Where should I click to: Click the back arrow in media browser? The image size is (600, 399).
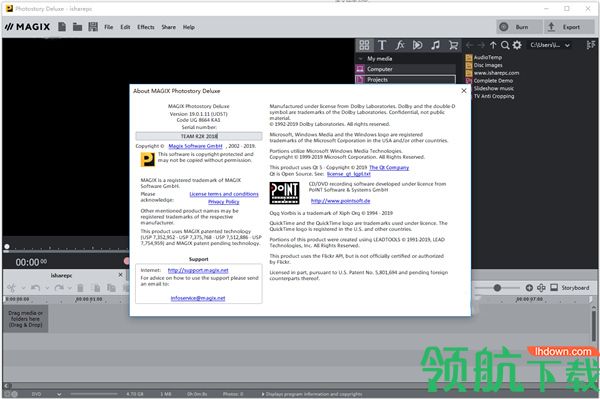point(470,45)
